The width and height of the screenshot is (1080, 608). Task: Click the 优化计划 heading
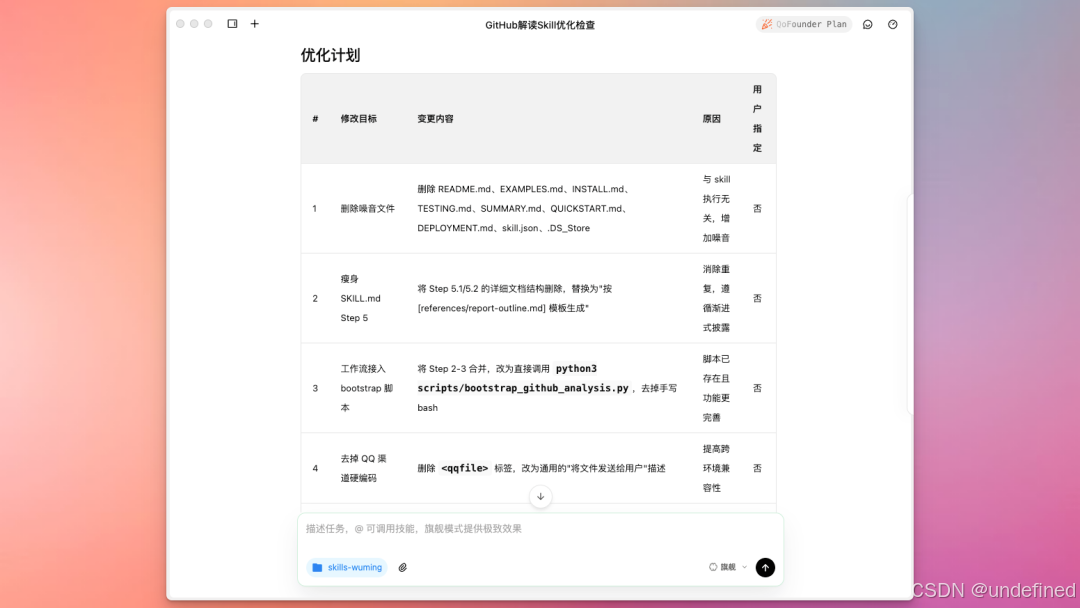331,55
